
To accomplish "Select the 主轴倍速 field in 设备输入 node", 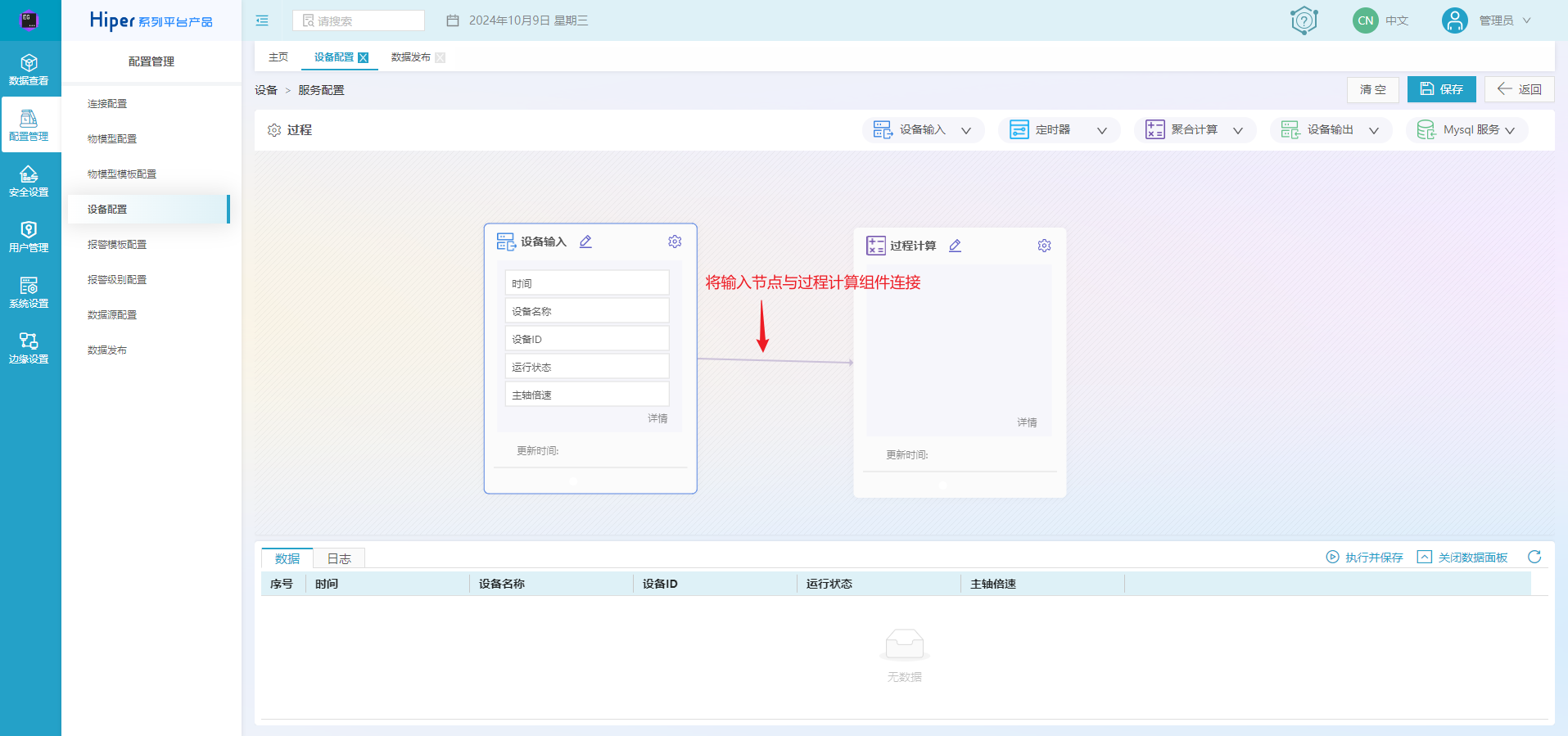I will coord(587,395).
